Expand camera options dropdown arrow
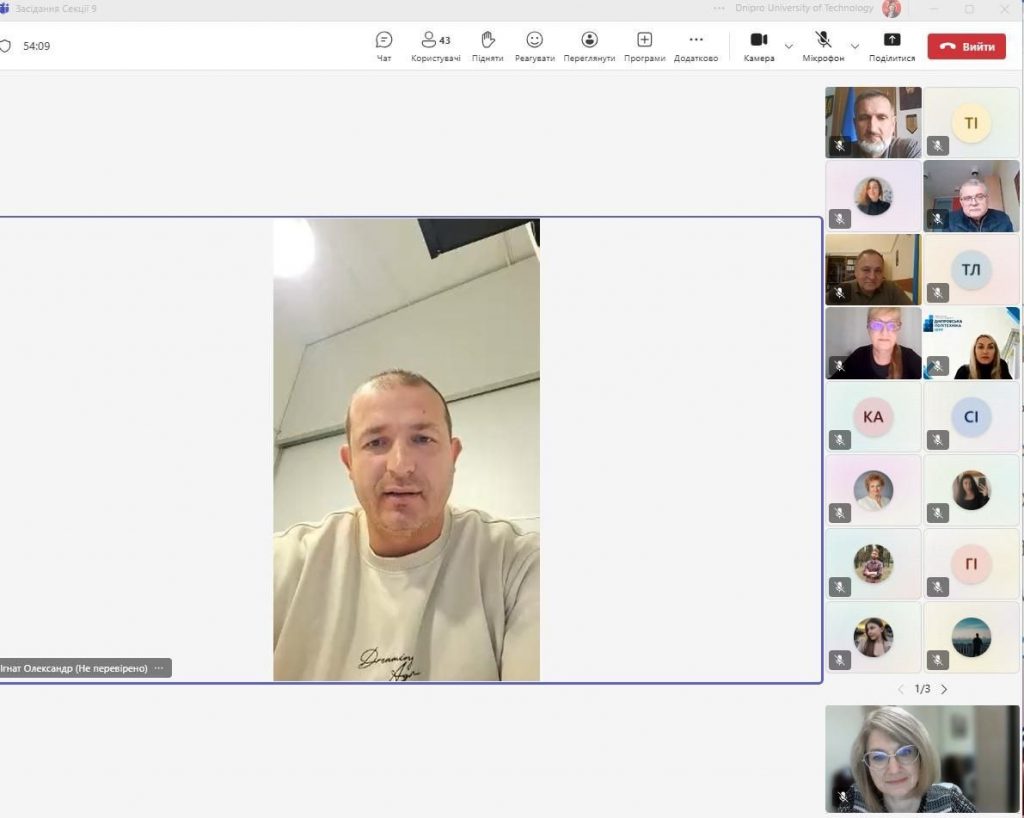The height and width of the screenshot is (818, 1024). coord(789,46)
